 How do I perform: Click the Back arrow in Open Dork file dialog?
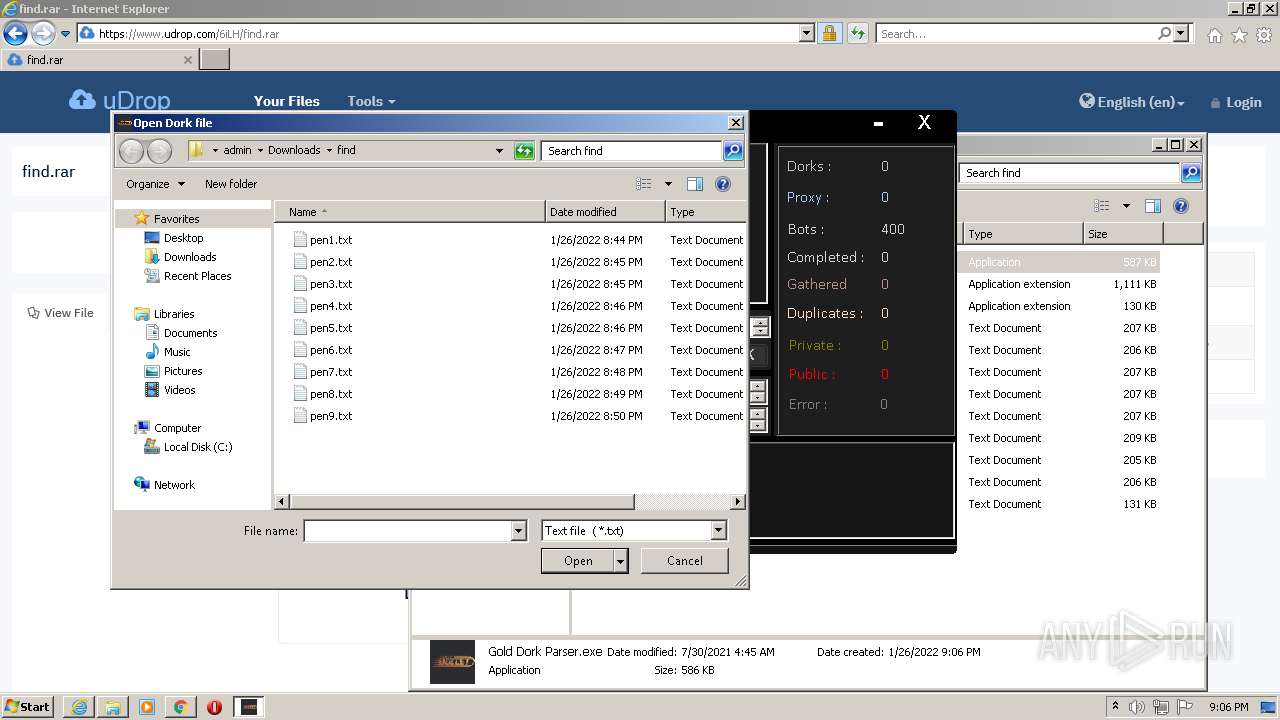click(x=131, y=151)
